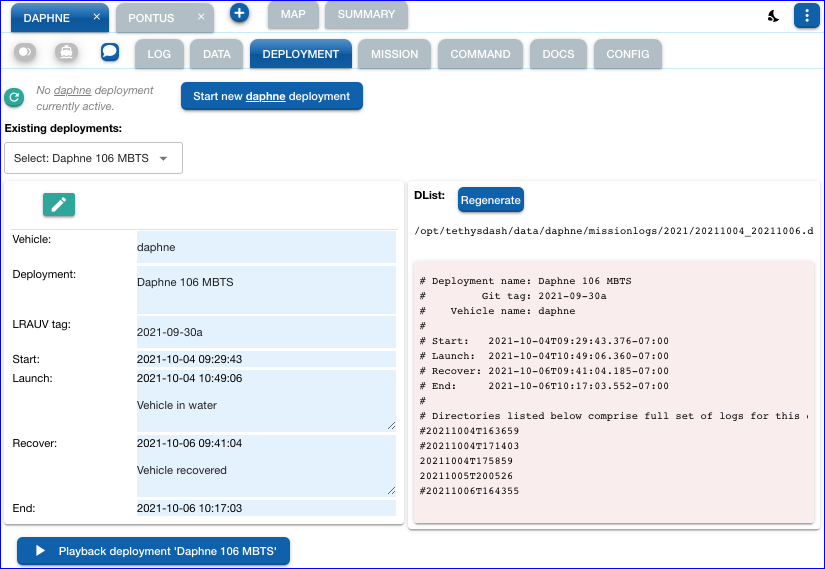The width and height of the screenshot is (825, 569).
Task: Click the green refresh deployment icon
Action: click(x=14, y=97)
